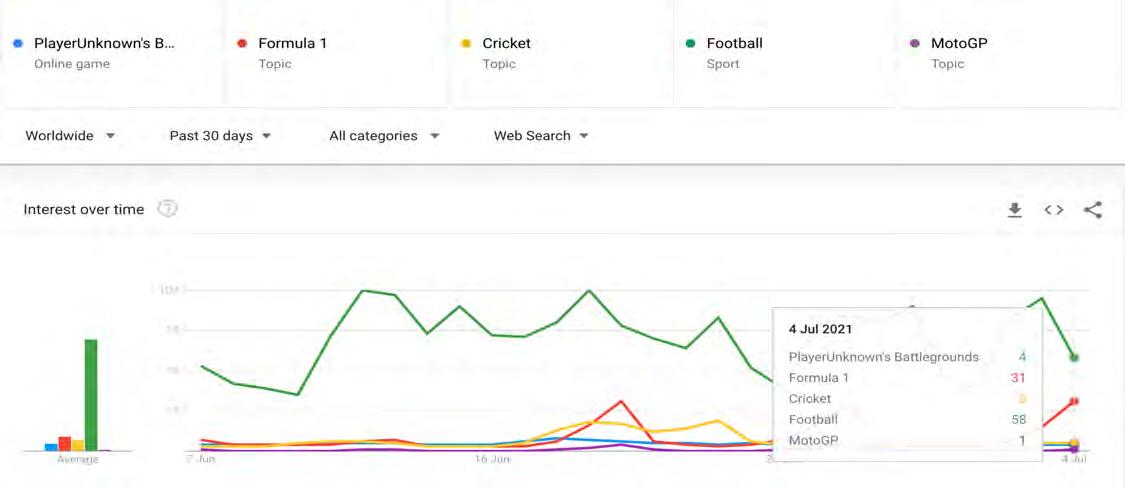The width and height of the screenshot is (1125, 487).
Task: Click the green Football color dot
Action: 690,44
